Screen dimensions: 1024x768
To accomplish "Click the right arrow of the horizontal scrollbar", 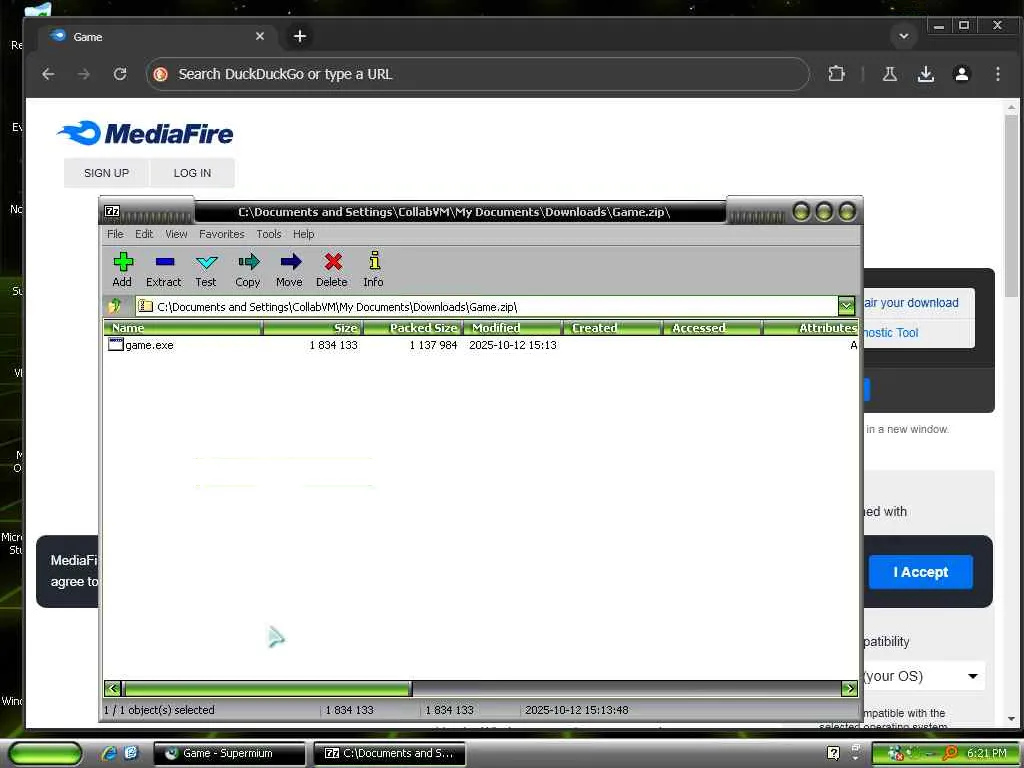I will [x=849, y=688].
